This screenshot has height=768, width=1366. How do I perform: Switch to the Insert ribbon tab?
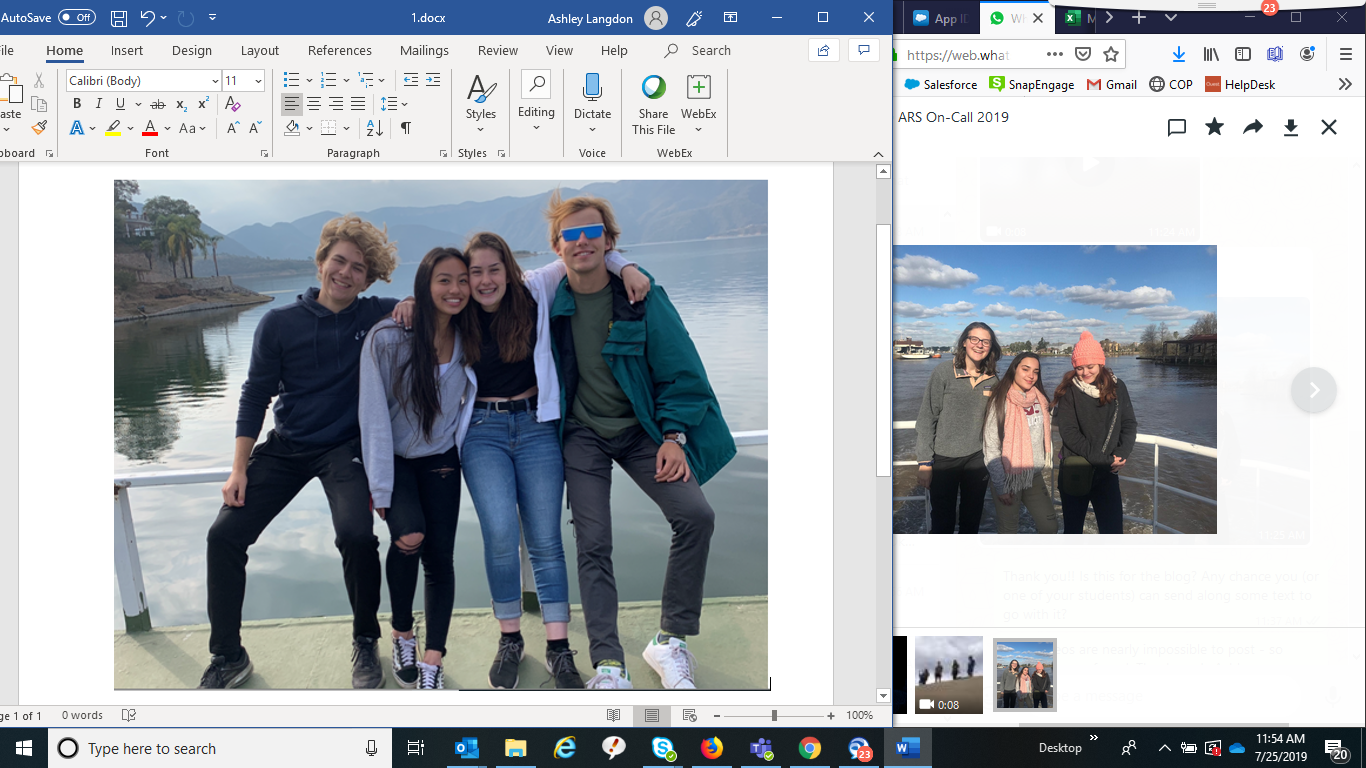(127, 50)
